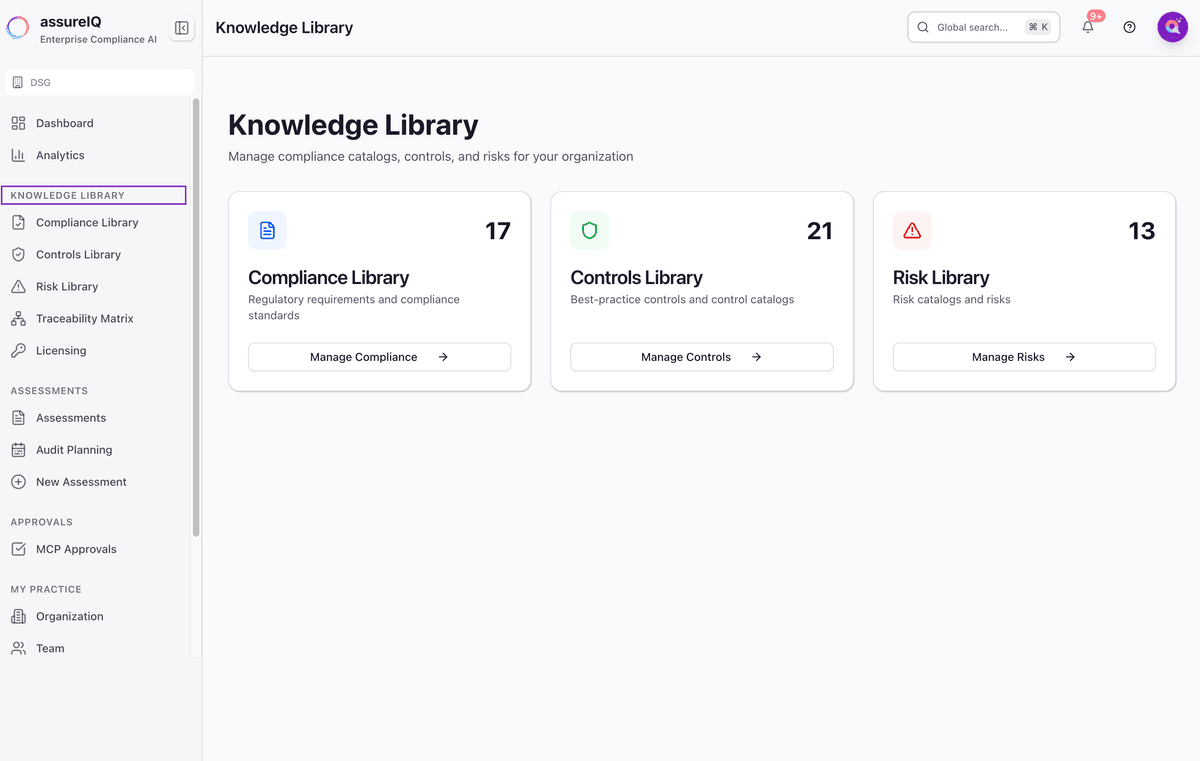
Task: Click the Audit Planning calendar icon
Action: click(x=18, y=449)
